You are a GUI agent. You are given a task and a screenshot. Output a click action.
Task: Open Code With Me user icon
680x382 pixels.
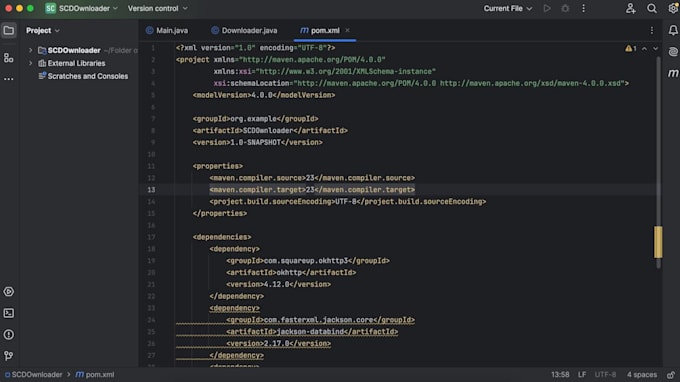(631, 8)
